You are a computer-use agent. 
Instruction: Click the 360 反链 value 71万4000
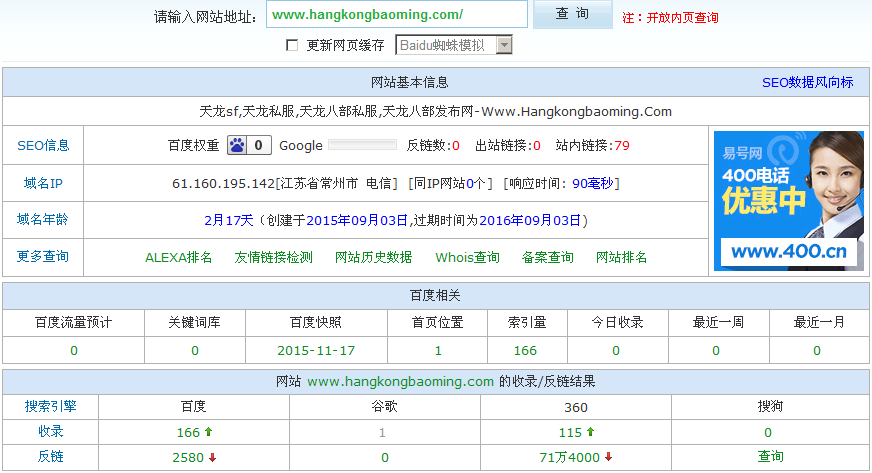(x=569, y=457)
